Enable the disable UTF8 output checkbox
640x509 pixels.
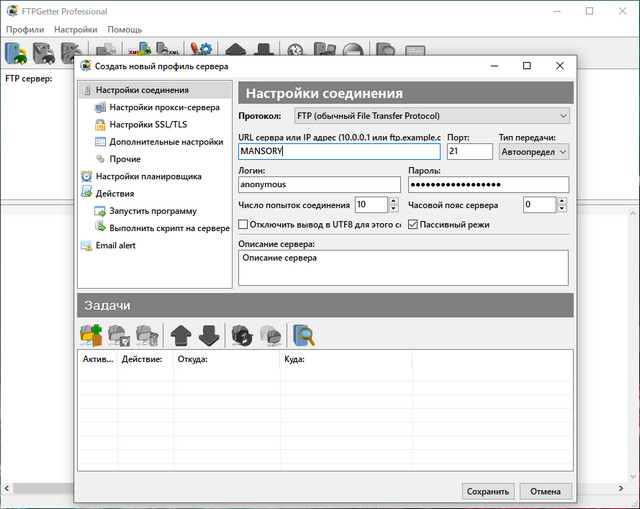pos(245,225)
